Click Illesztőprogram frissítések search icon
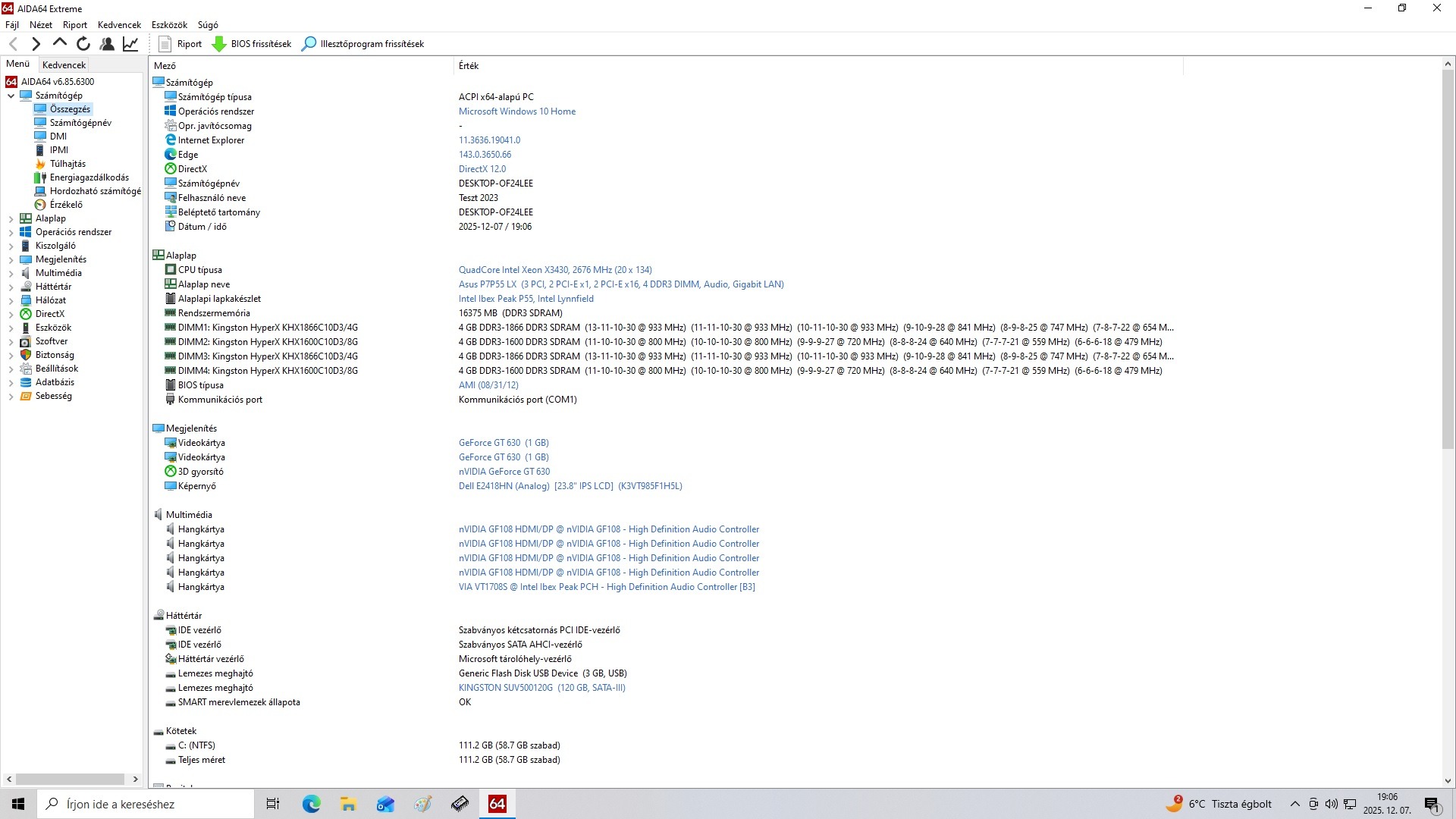Screen dimensions: 1456x819 [x=309, y=44]
